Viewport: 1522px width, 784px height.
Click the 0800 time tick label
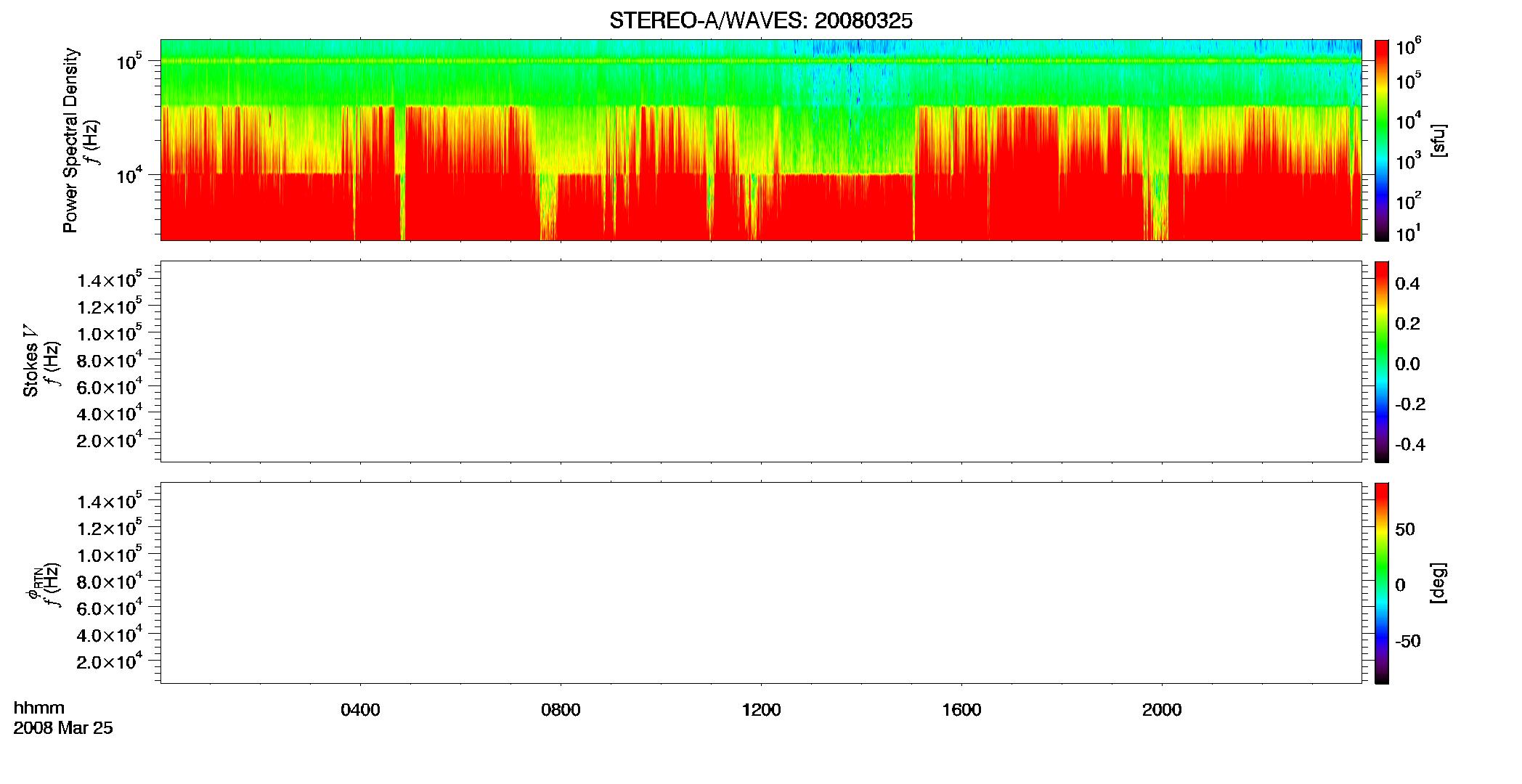(x=561, y=710)
